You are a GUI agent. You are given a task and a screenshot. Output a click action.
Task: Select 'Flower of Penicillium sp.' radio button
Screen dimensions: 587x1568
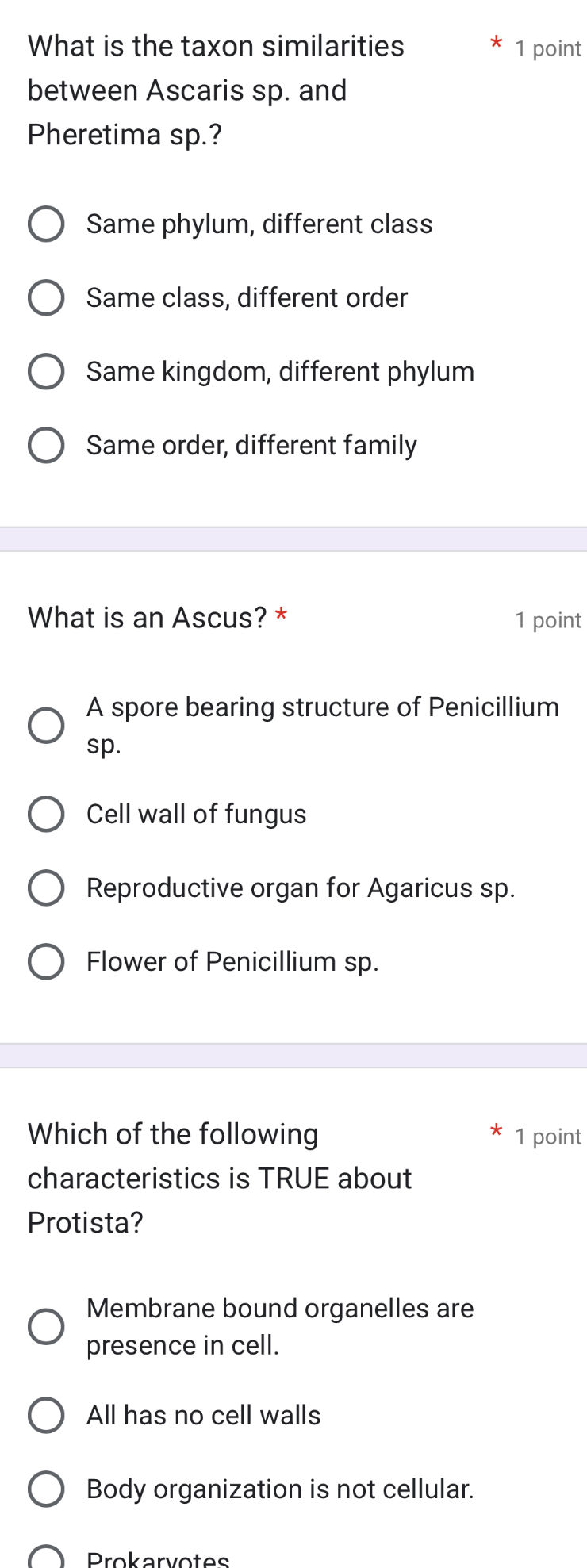click(x=46, y=962)
